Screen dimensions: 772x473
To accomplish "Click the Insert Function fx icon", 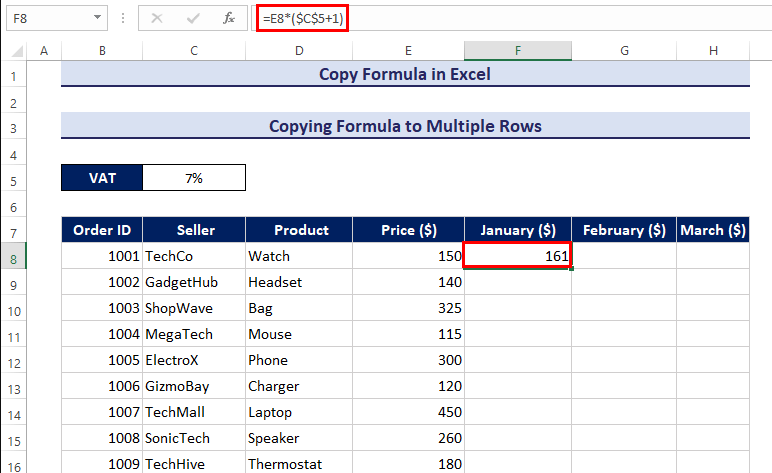I will [x=228, y=18].
